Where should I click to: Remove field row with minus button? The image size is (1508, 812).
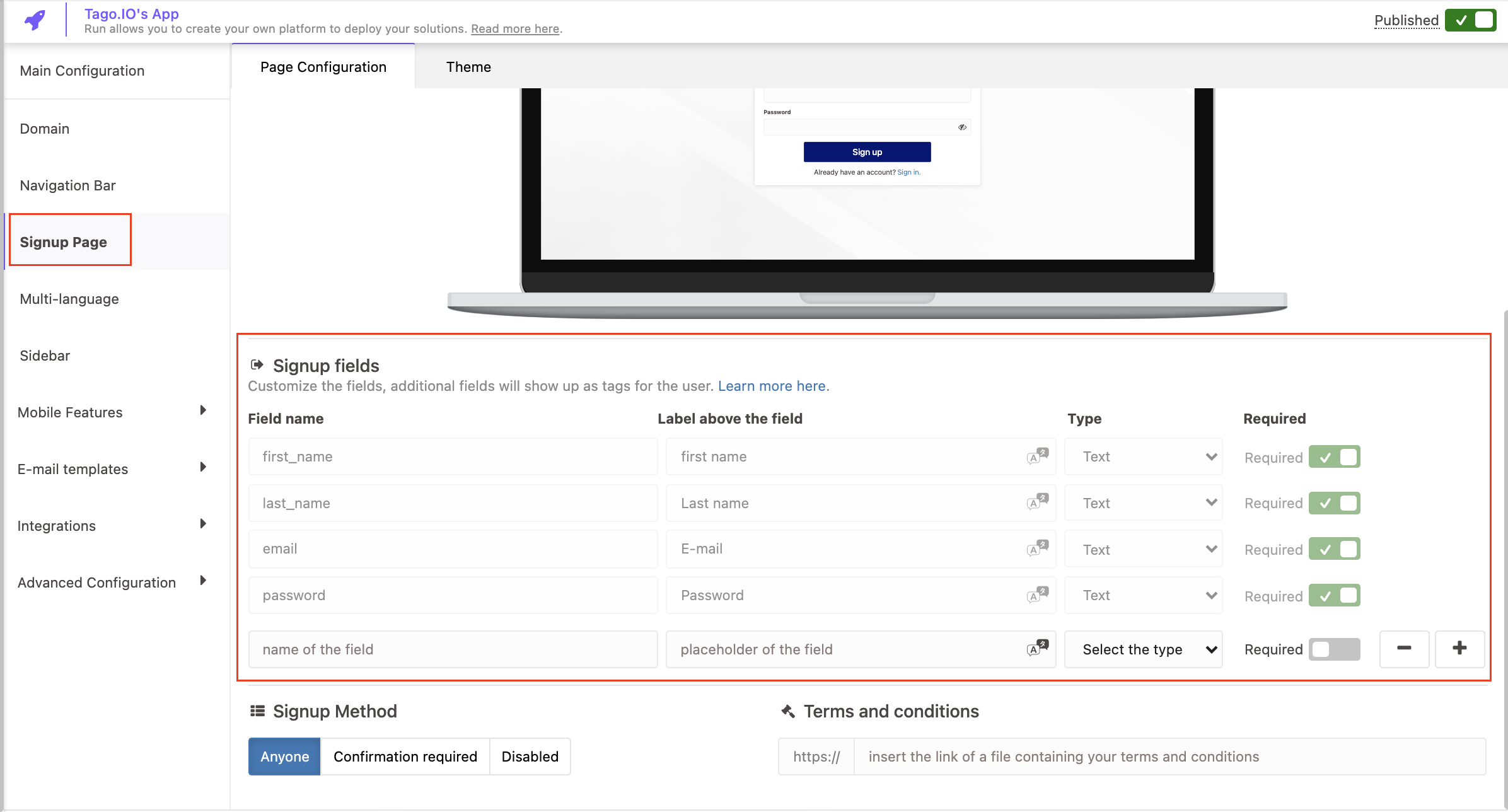point(1404,649)
